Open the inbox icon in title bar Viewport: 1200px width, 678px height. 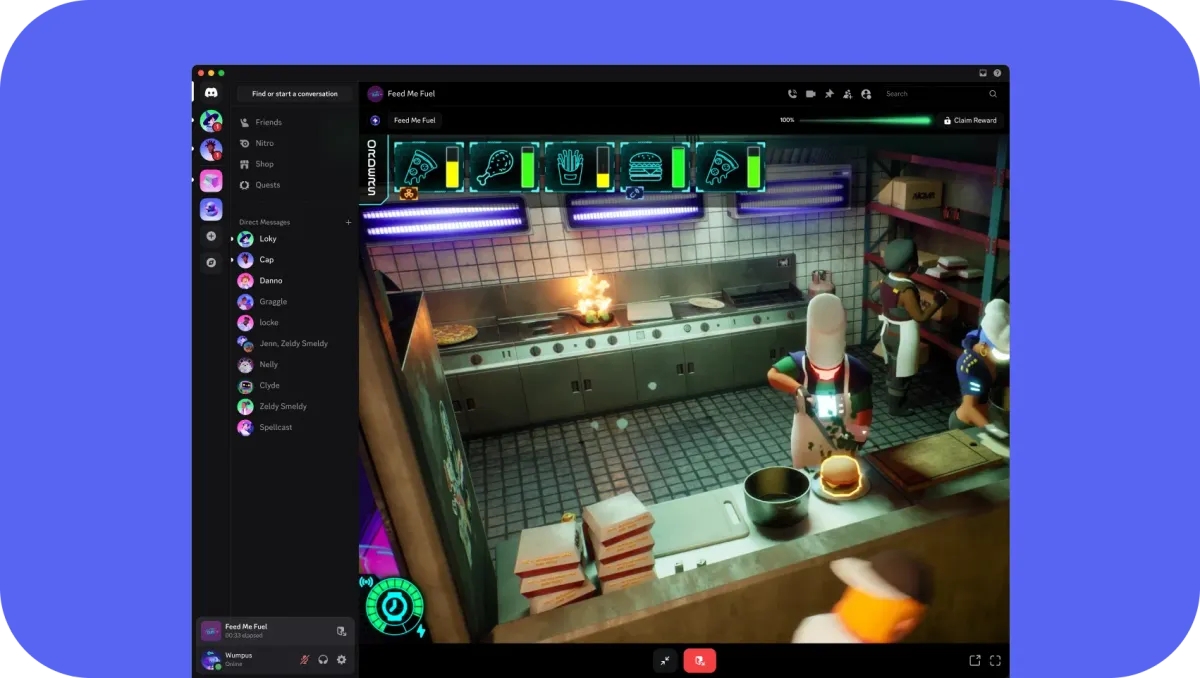coord(983,73)
